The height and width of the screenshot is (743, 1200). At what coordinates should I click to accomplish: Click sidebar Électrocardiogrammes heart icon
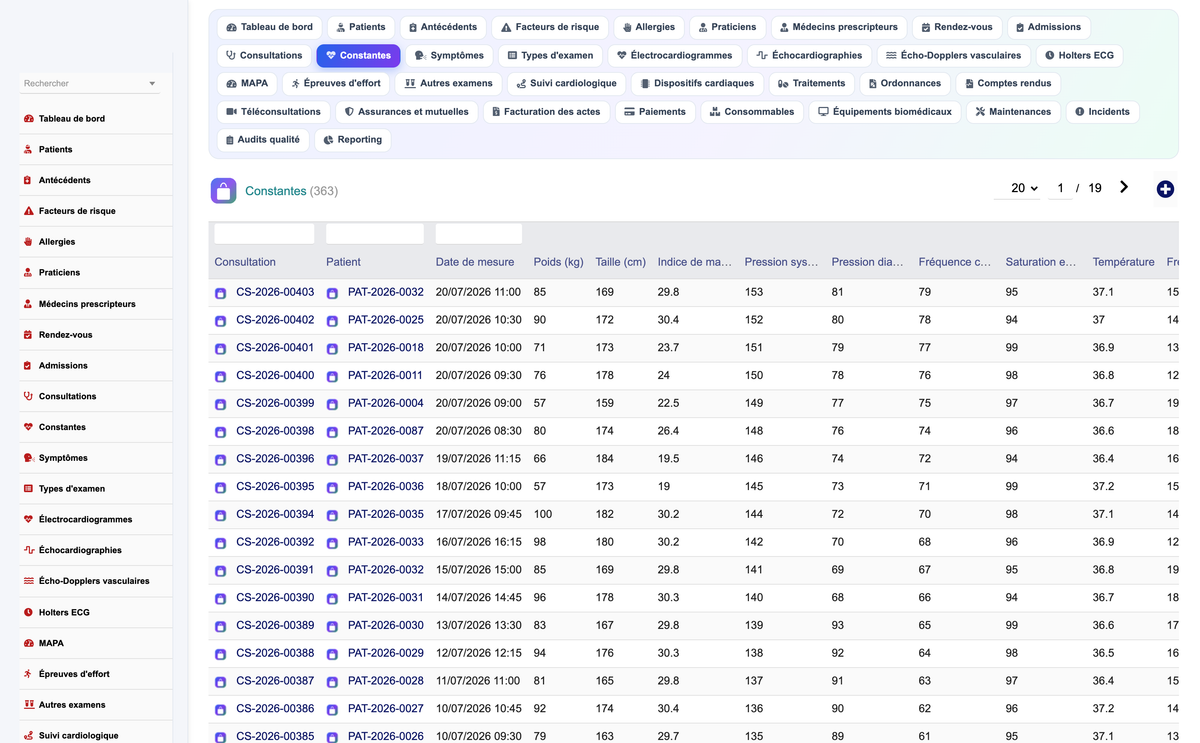28,520
